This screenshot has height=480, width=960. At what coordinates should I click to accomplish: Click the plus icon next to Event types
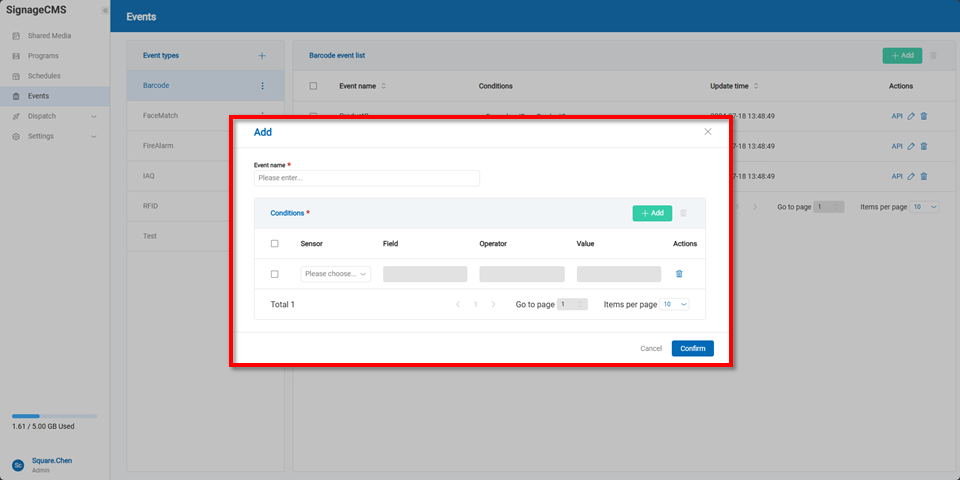tap(262, 56)
